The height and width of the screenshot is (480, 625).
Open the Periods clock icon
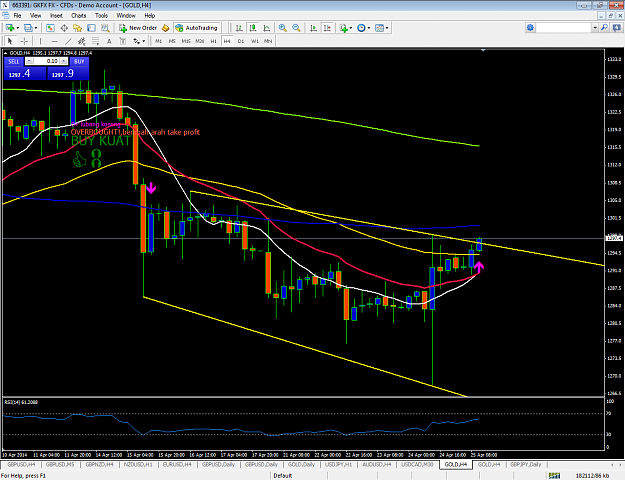tap(361, 28)
